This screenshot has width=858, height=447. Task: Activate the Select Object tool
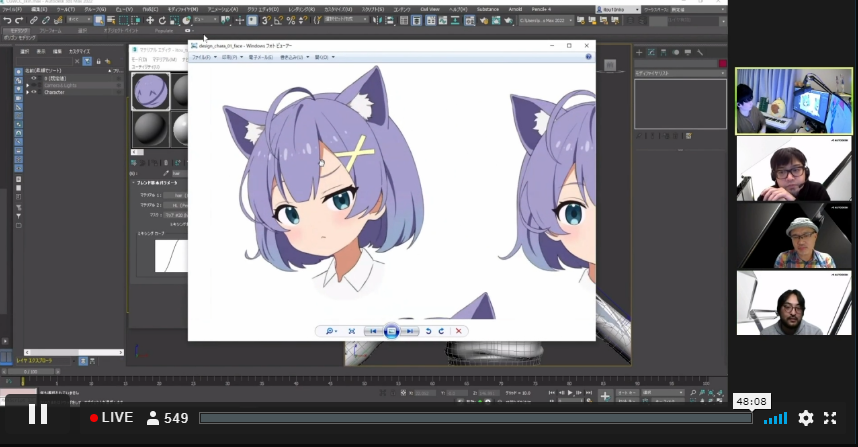99,20
